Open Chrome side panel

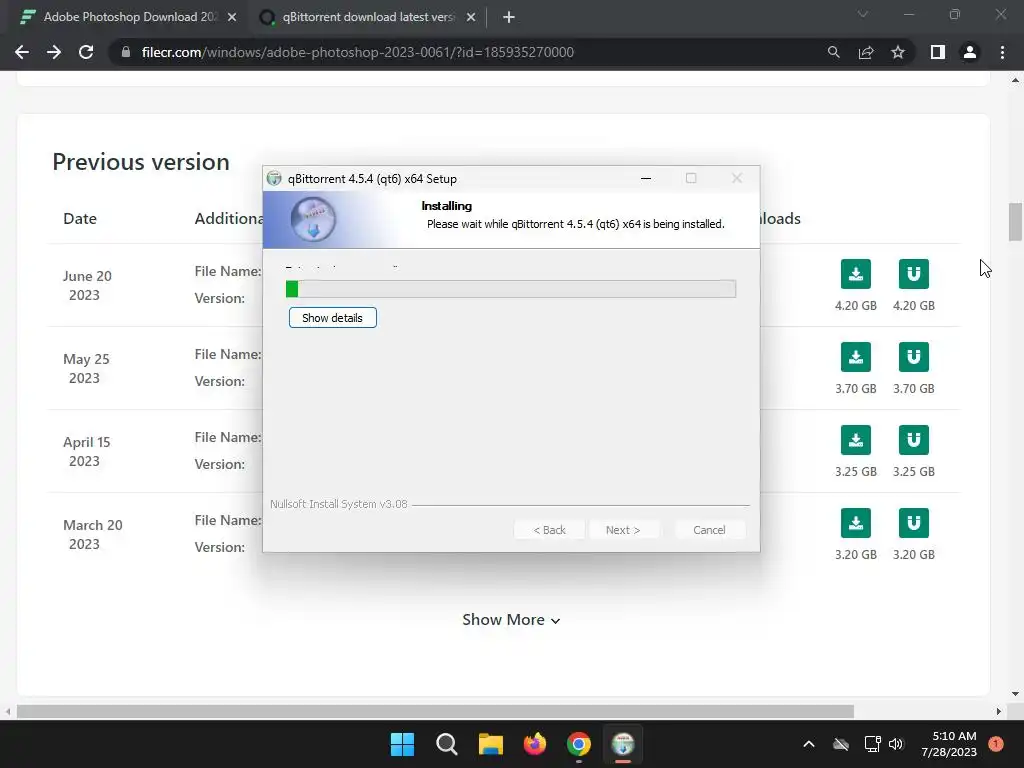tap(938, 52)
